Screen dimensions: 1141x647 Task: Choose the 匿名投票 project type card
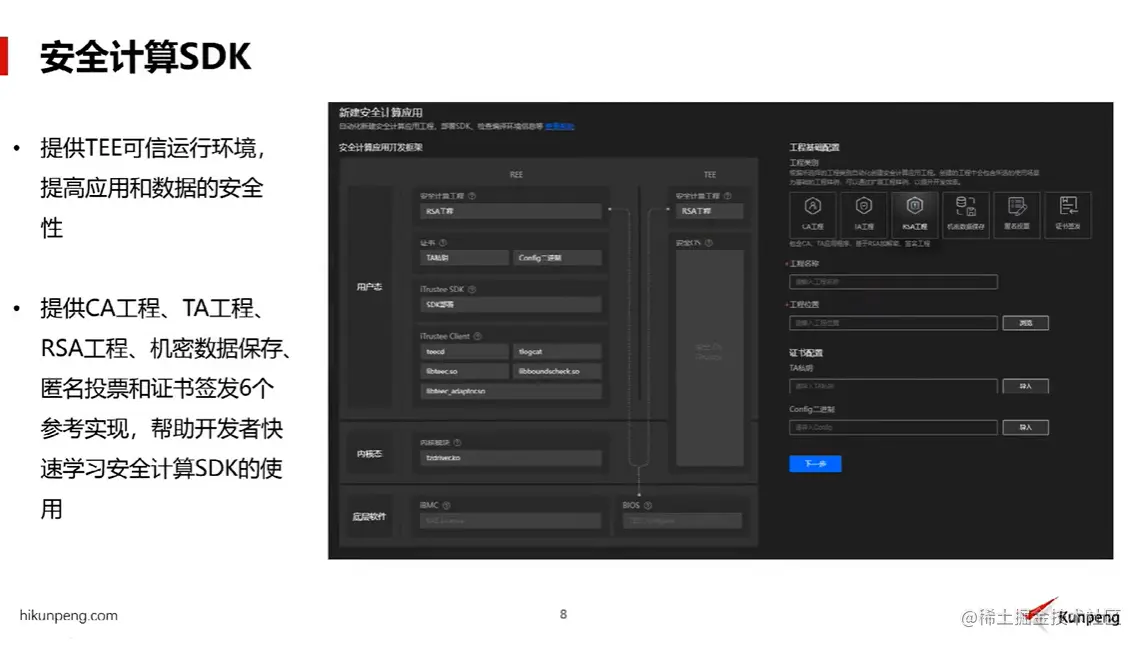tap(1017, 214)
